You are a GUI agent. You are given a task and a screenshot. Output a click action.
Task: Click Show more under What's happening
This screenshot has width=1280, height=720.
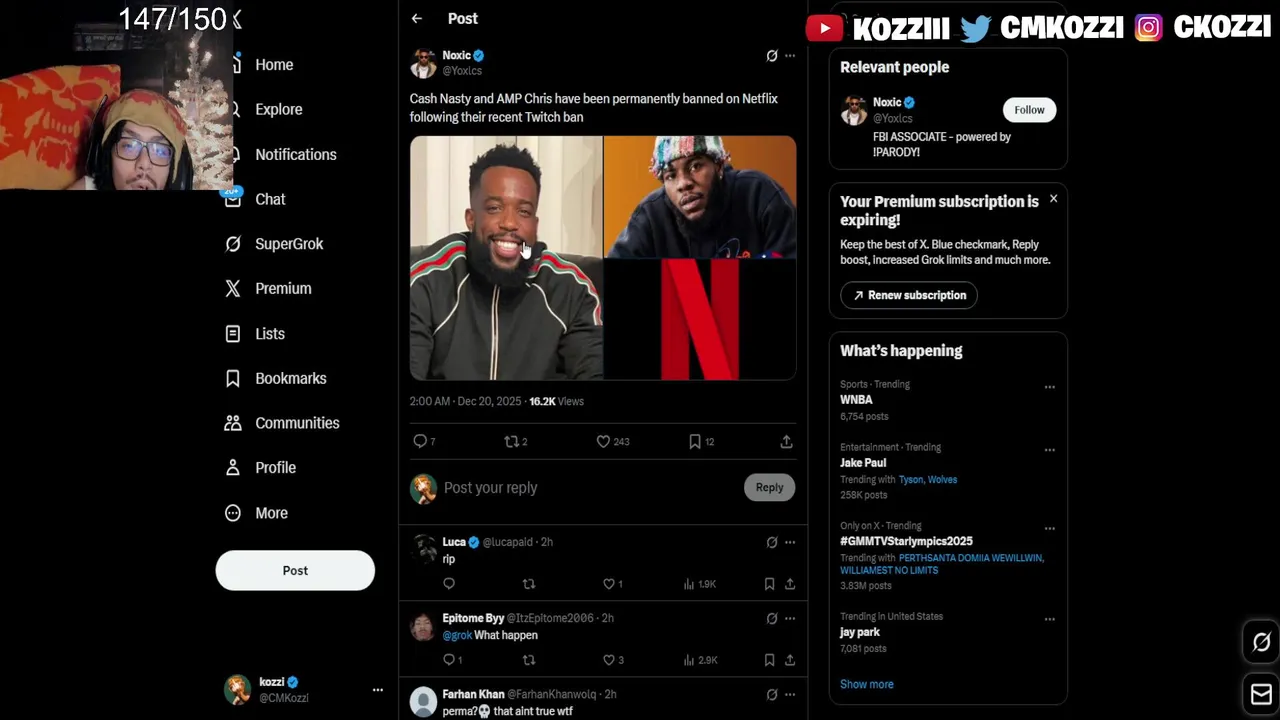point(867,684)
